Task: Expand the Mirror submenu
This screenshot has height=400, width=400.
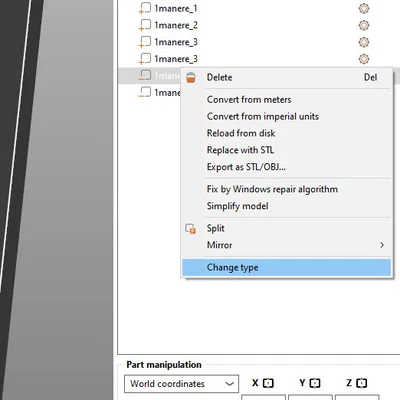Action: point(286,245)
